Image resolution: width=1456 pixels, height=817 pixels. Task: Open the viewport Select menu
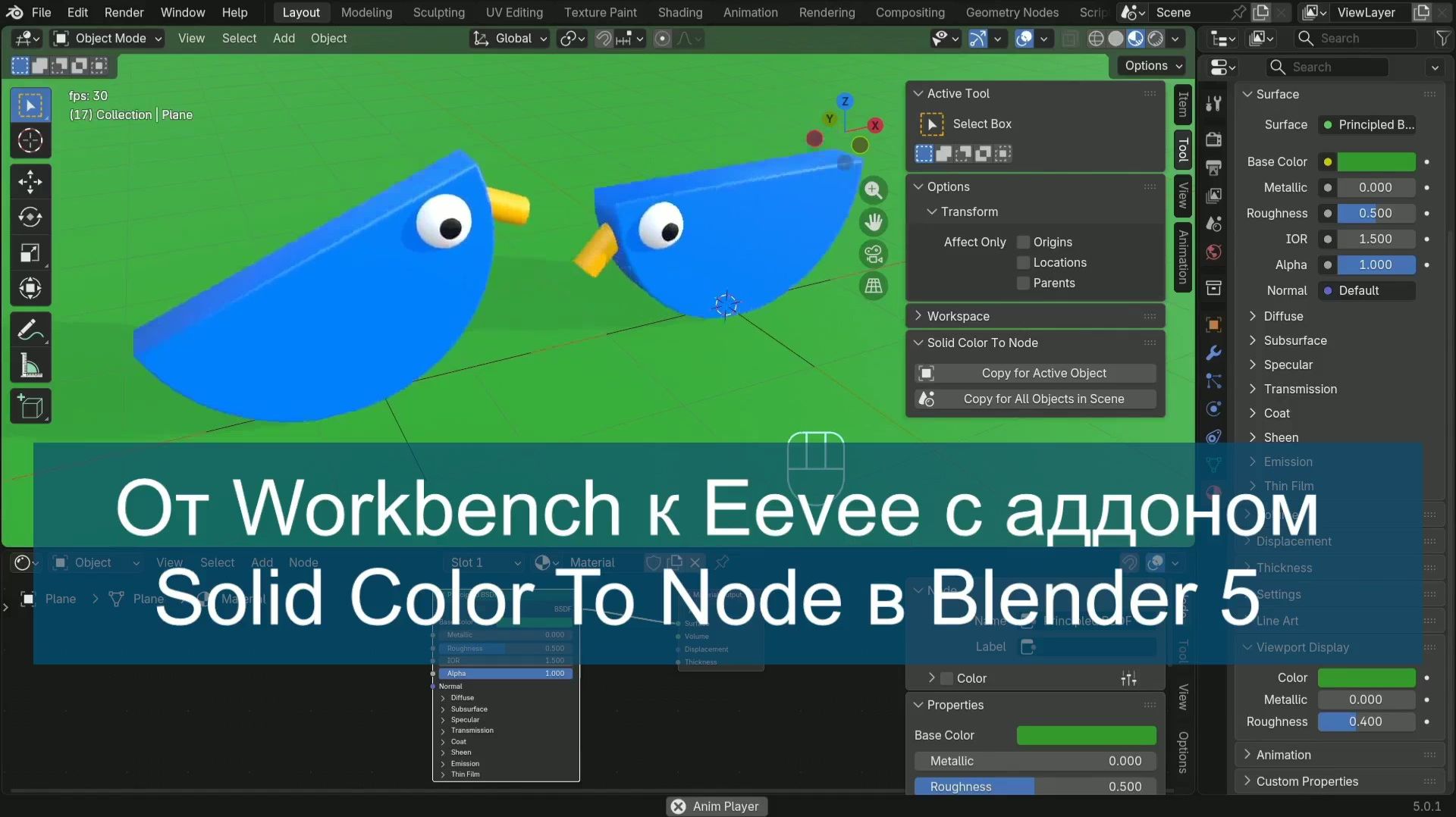tap(239, 38)
